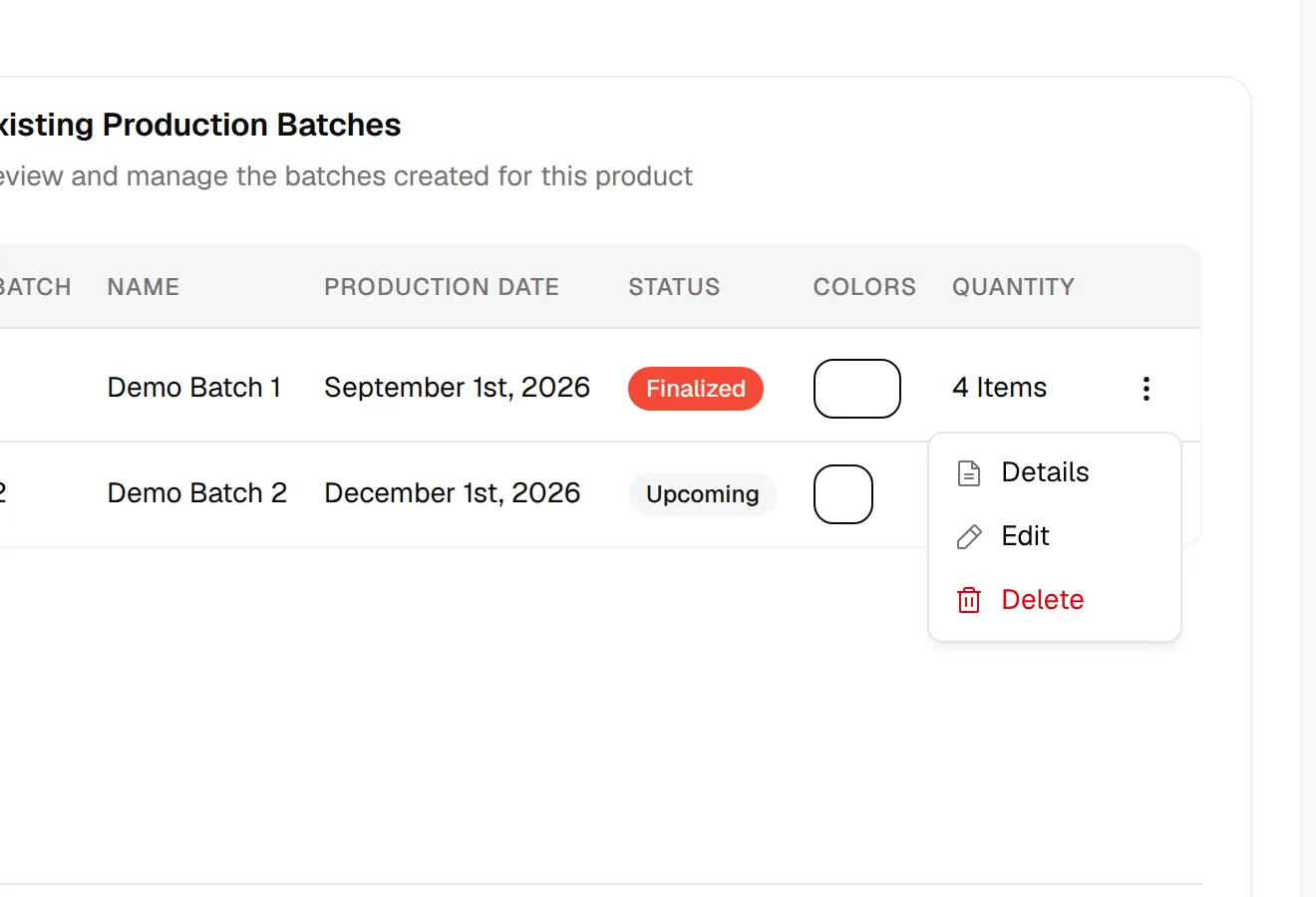This screenshot has width=1316, height=897.
Task: Open the three-dot menu for Demo Batch 1
Action: pos(1147,388)
